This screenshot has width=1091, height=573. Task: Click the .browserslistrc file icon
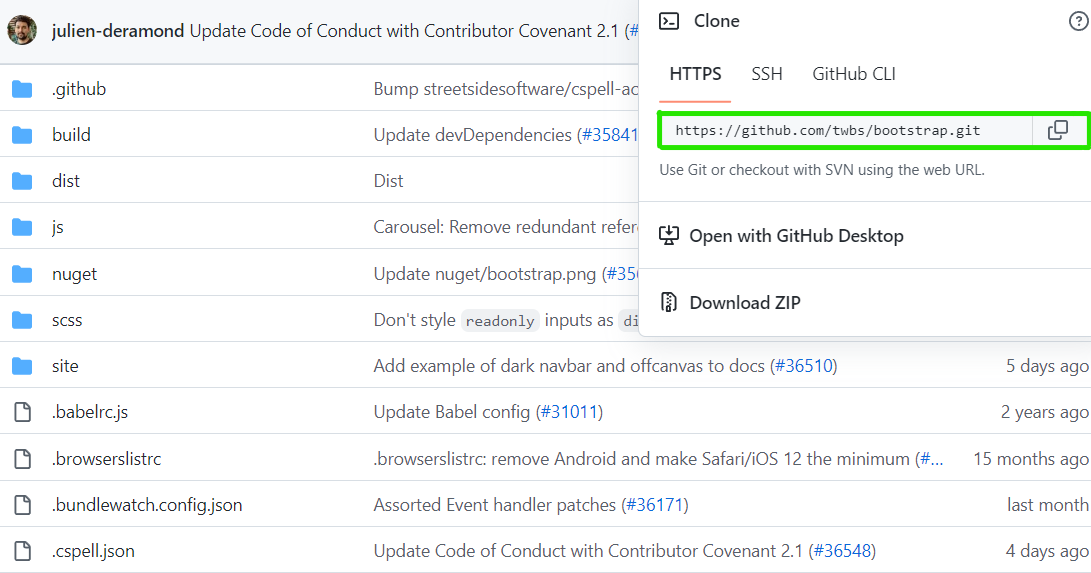23,458
